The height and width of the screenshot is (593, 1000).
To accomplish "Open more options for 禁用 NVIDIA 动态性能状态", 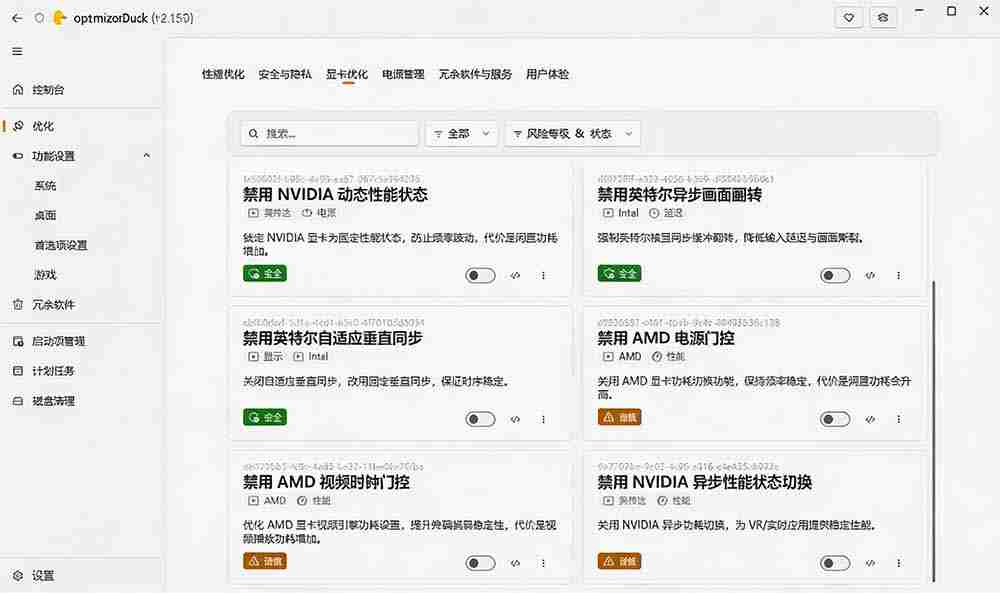I will pyautogui.click(x=543, y=275).
